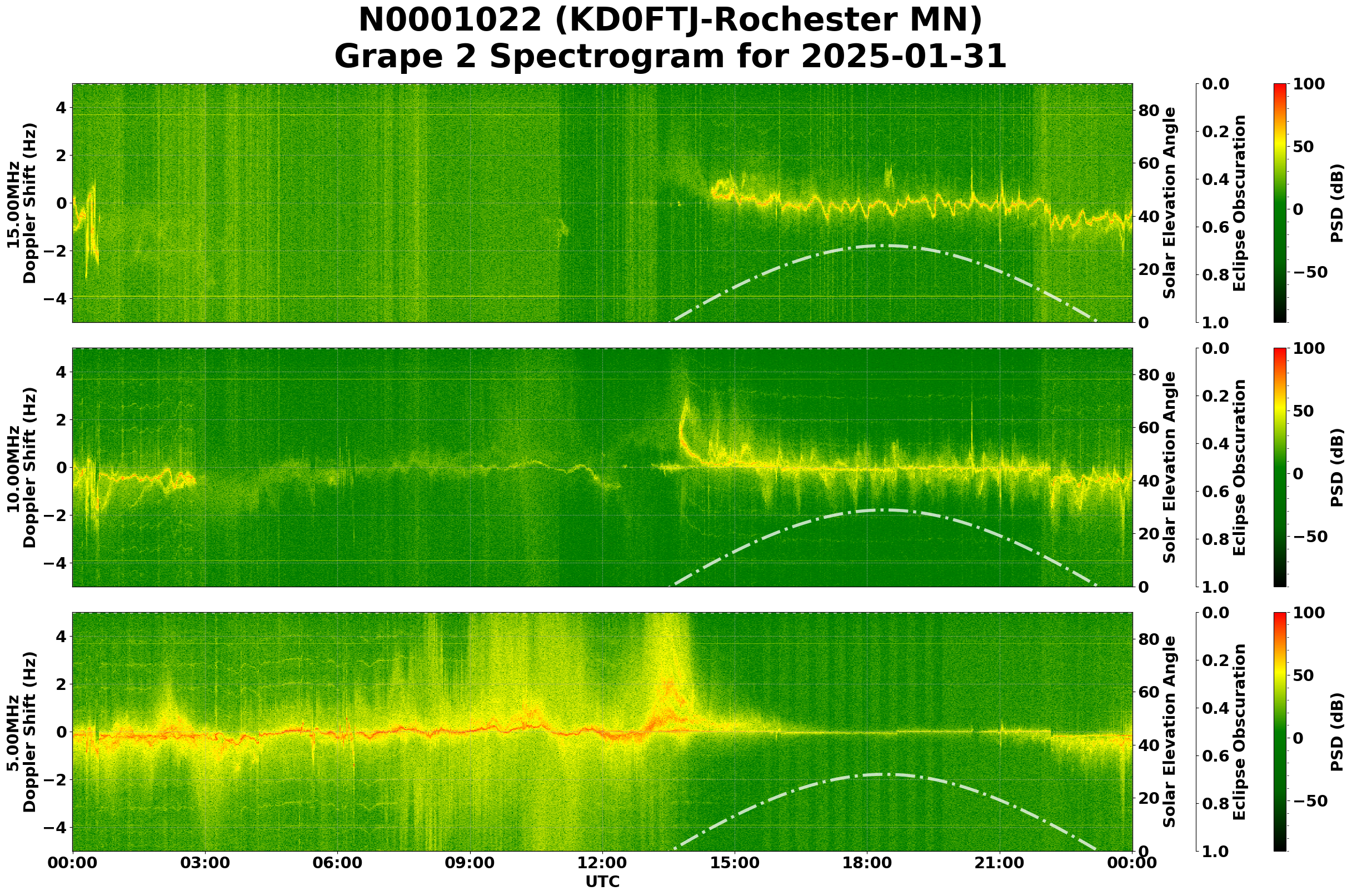Click the UTC x-axis label
Screen dimensions: 1352x896
602,882
